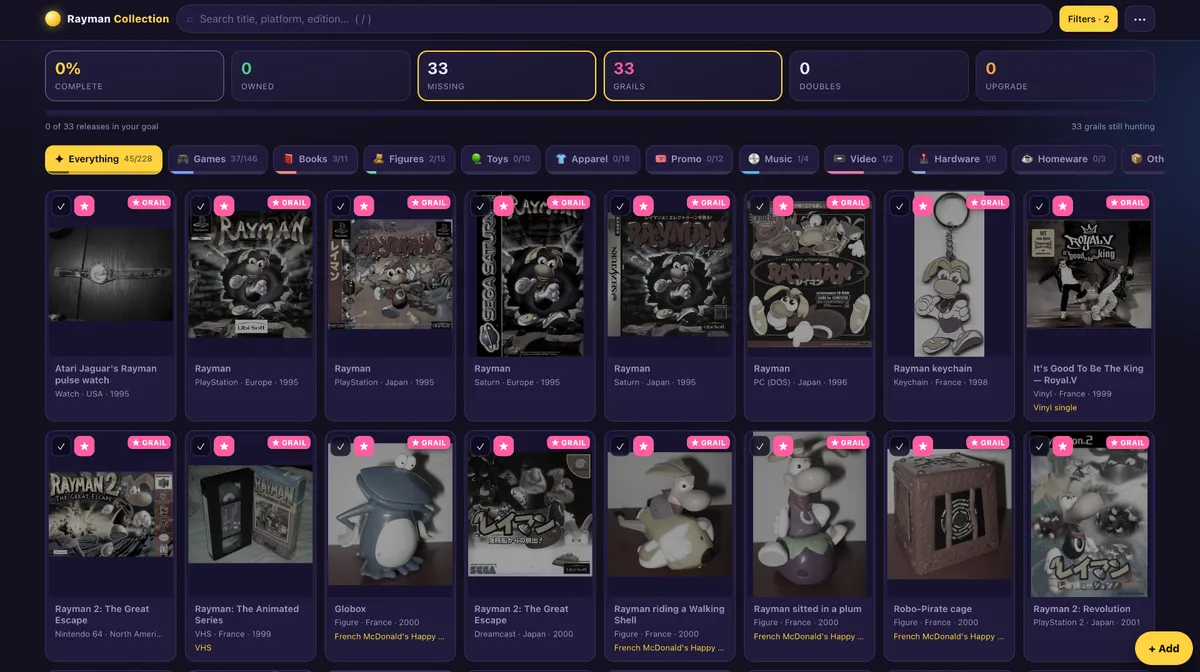
Task: Open the Homeware category tab
Action: coord(1064,159)
